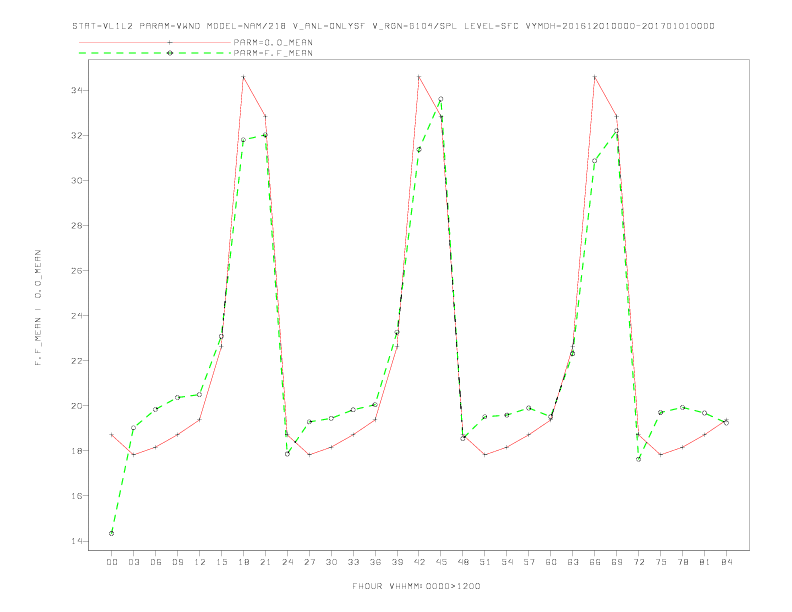The image size is (792, 612).
Task: Click y-axis tick value 34
Action: click(77, 90)
